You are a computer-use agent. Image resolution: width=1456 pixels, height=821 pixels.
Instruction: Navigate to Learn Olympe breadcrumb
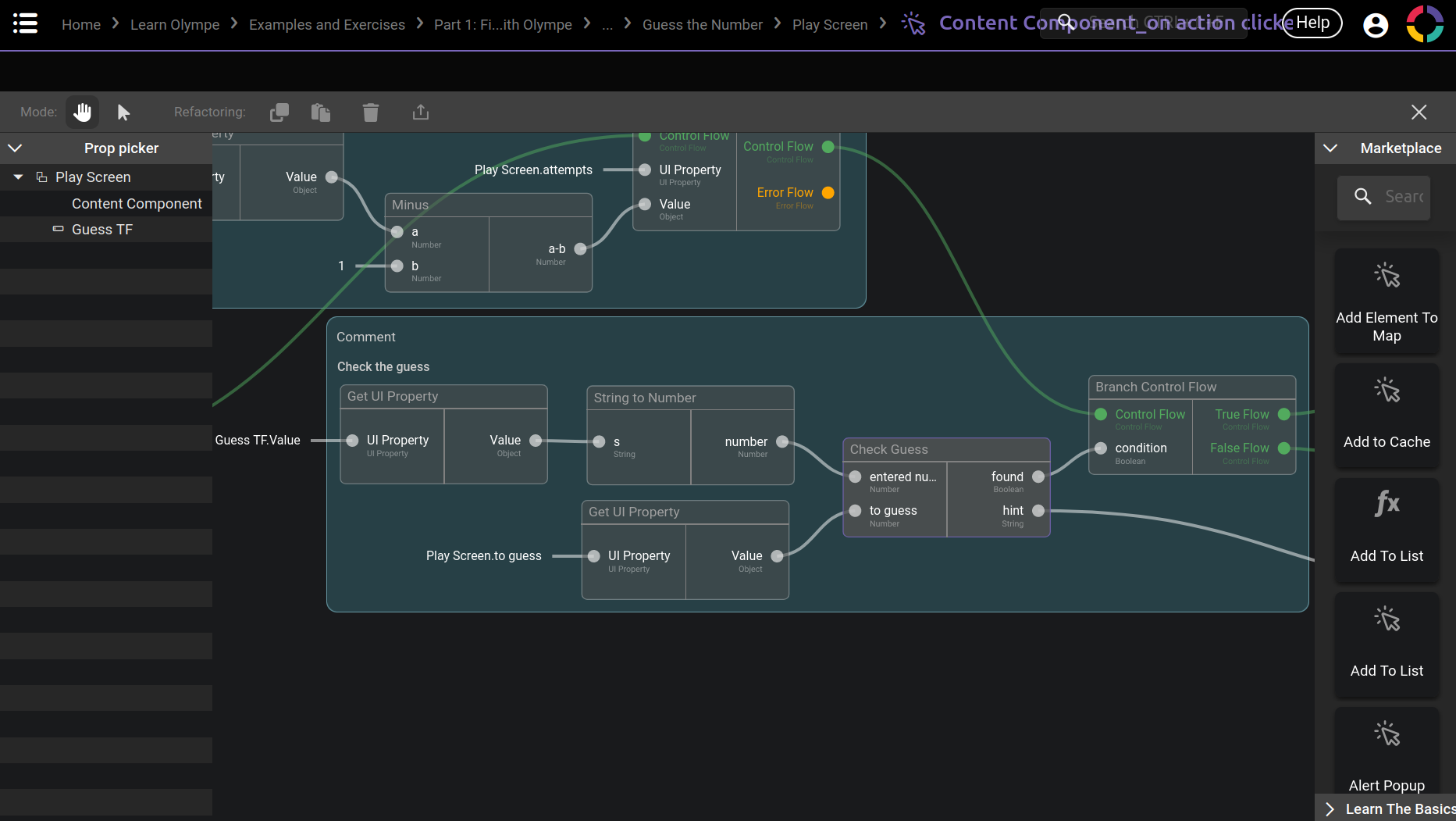[x=175, y=25]
